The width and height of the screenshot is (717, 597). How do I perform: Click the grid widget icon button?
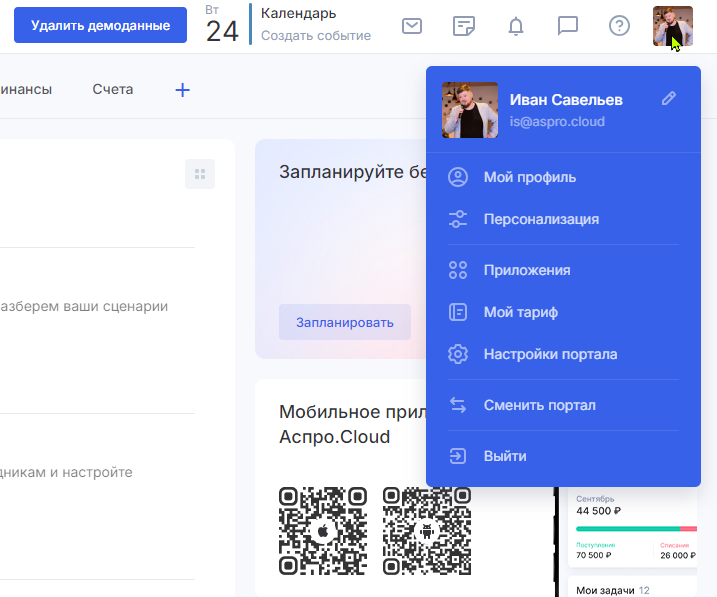click(x=200, y=174)
